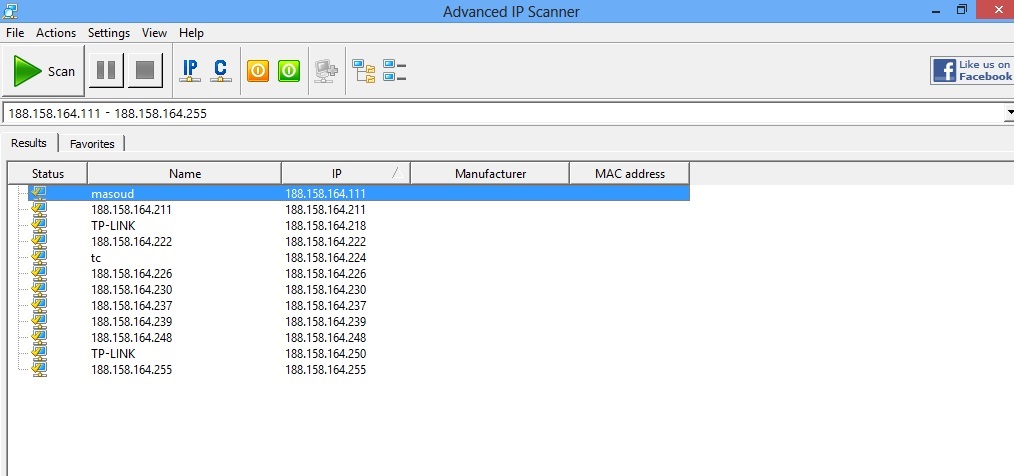The width and height of the screenshot is (1014, 476).
Task: Sort by the MAC address column header
Action: pos(629,173)
